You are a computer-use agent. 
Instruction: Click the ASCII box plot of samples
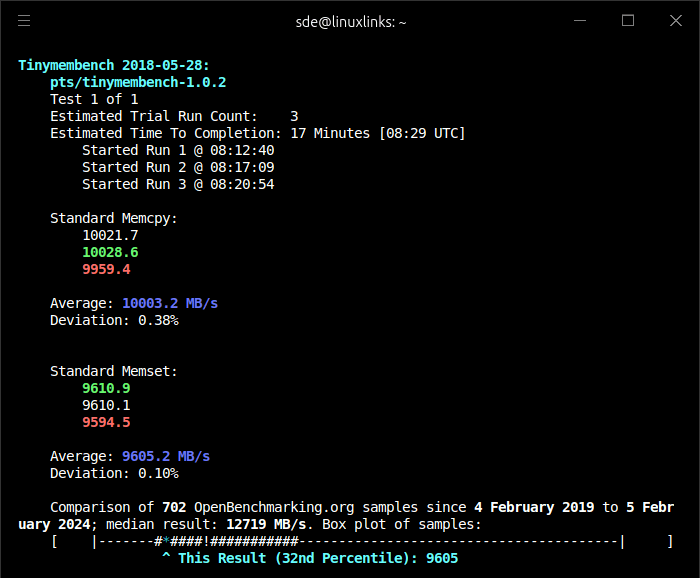[362, 541]
